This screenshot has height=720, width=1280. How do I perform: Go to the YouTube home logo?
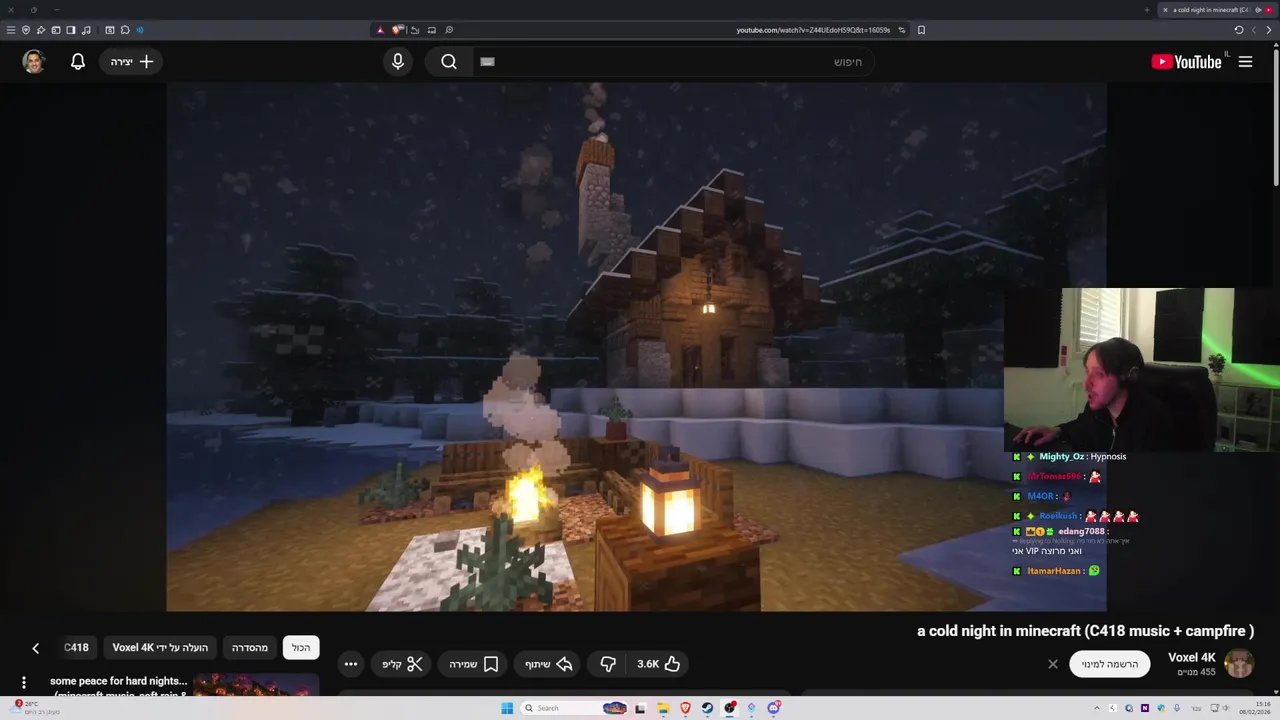click(x=1186, y=62)
